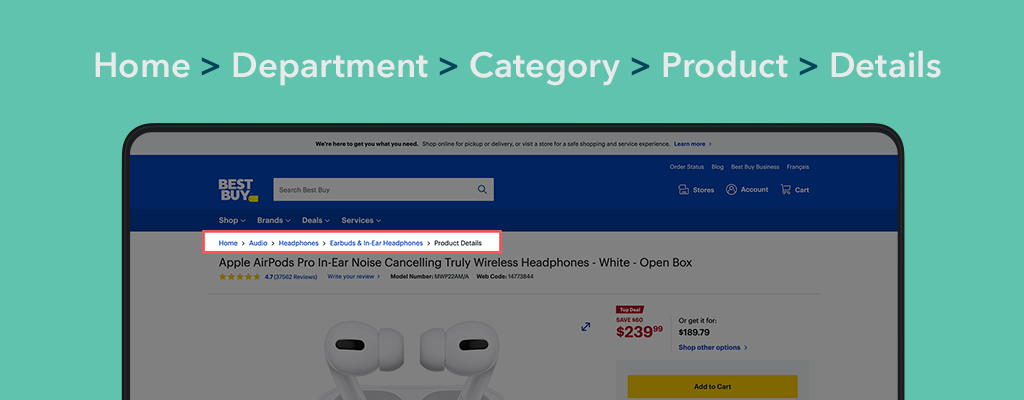The height and width of the screenshot is (400, 1024).
Task: Expand product image with fullscreen arrows icon
Action: tap(586, 327)
